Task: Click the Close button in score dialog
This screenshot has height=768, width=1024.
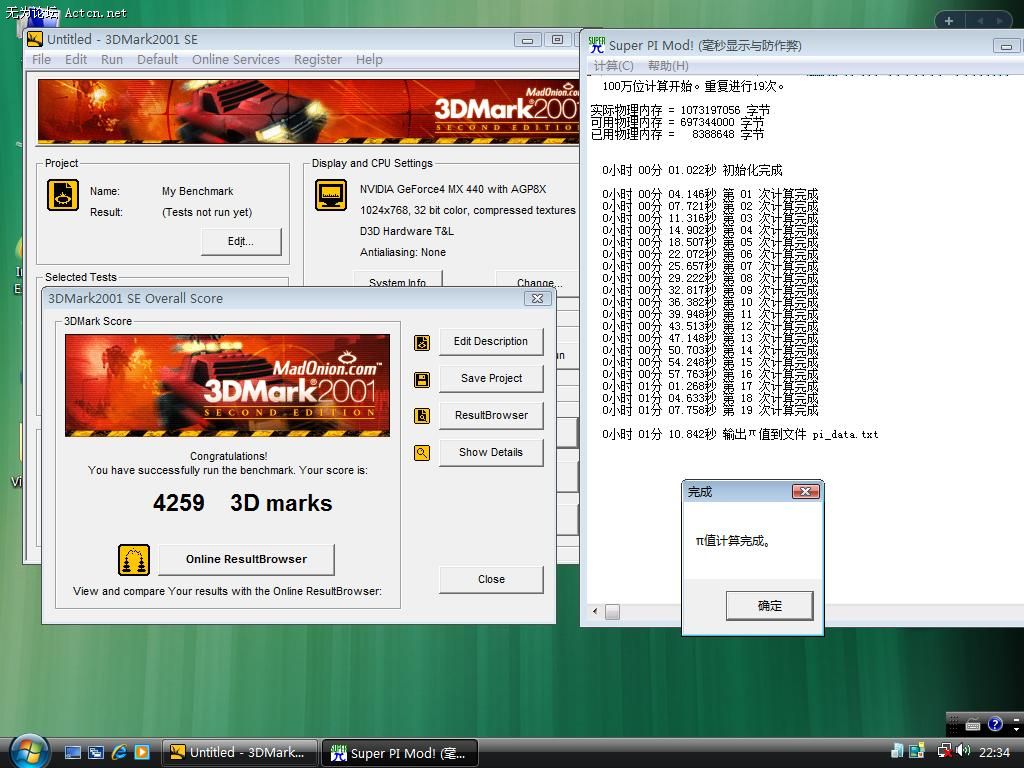Action: click(491, 580)
